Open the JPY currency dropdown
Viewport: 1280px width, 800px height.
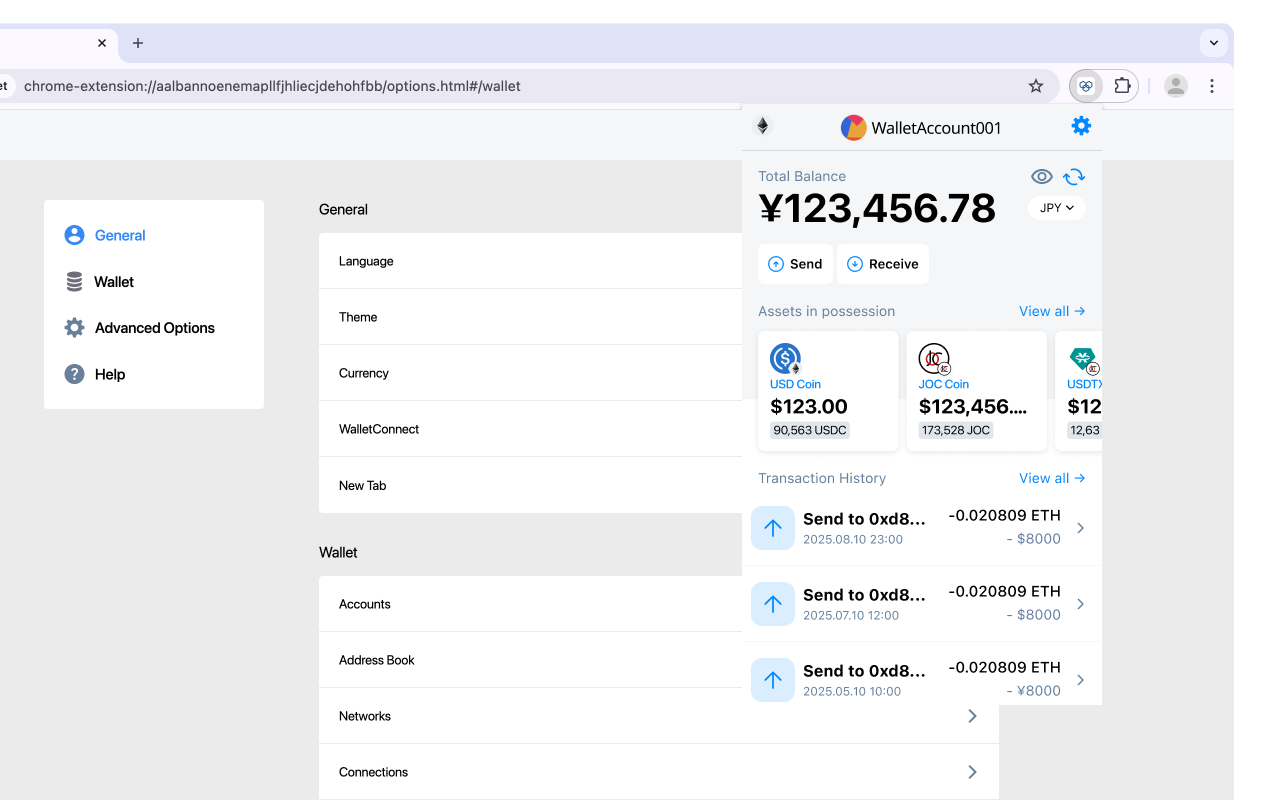point(1056,208)
